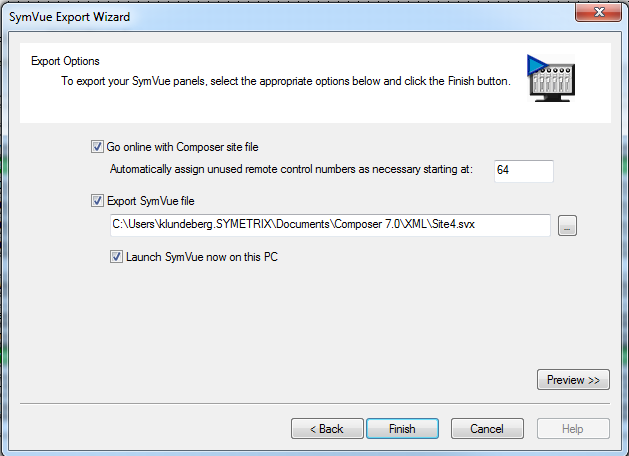The image size is (629, 456).
Task: Open the file browse ellipsis button
Action: pyautogui.click(x=567, y=225)
